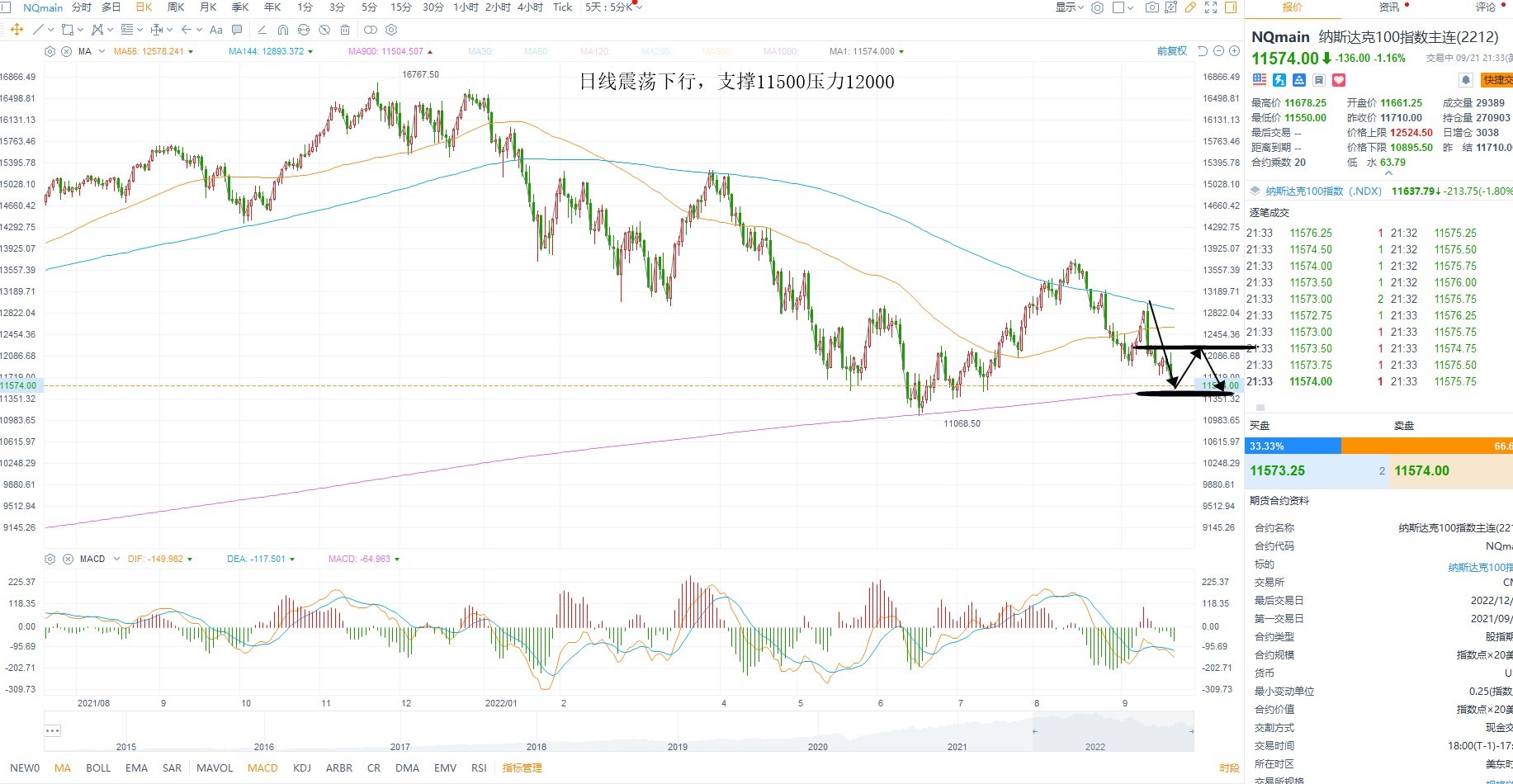Click the edit-image share icon

pyautogui.click(x=1170, y=7)
